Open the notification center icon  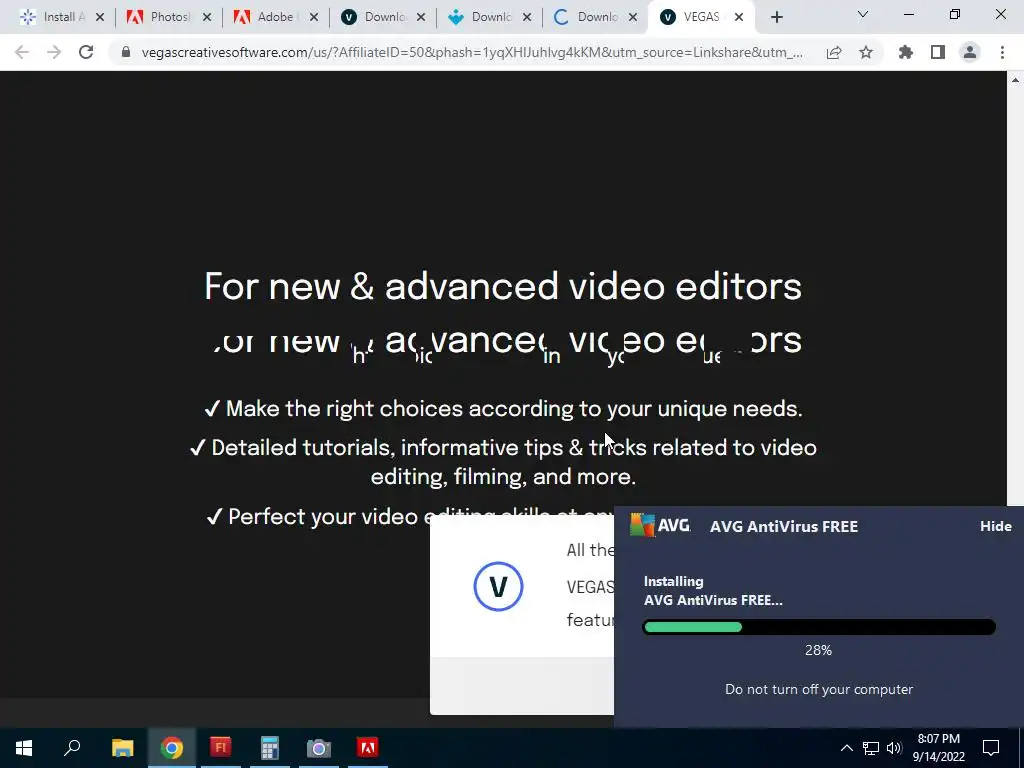(x=991, y=748)
